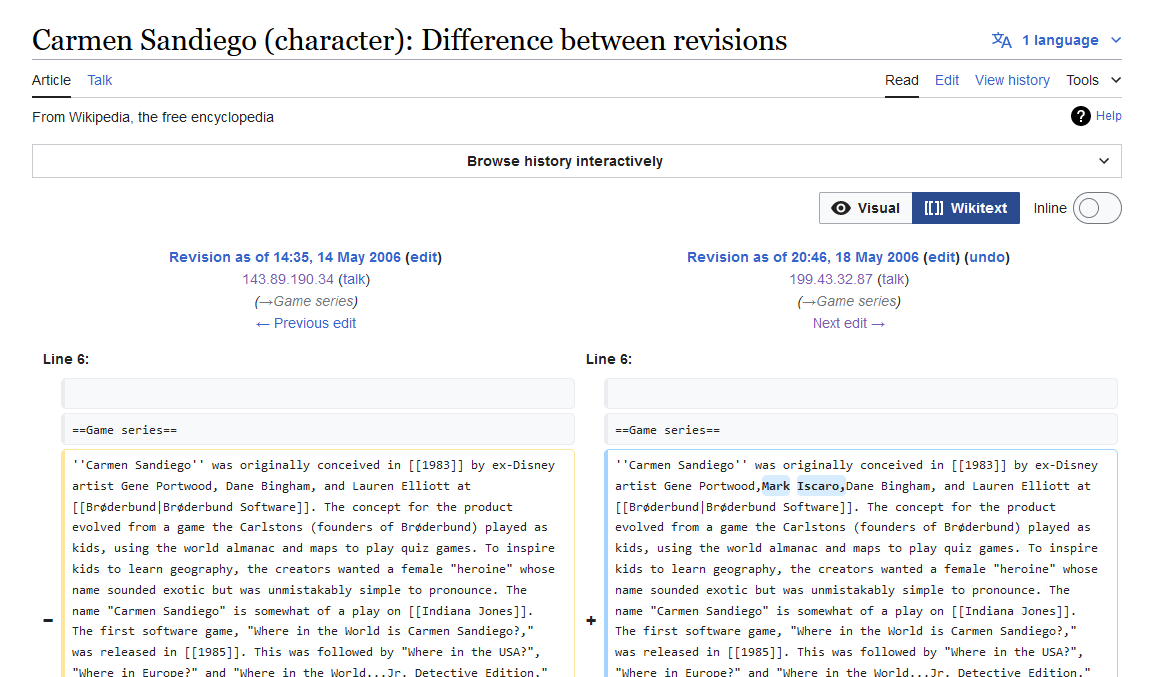Click the undo link
1153x677 pixels.
tap(987, 257)
